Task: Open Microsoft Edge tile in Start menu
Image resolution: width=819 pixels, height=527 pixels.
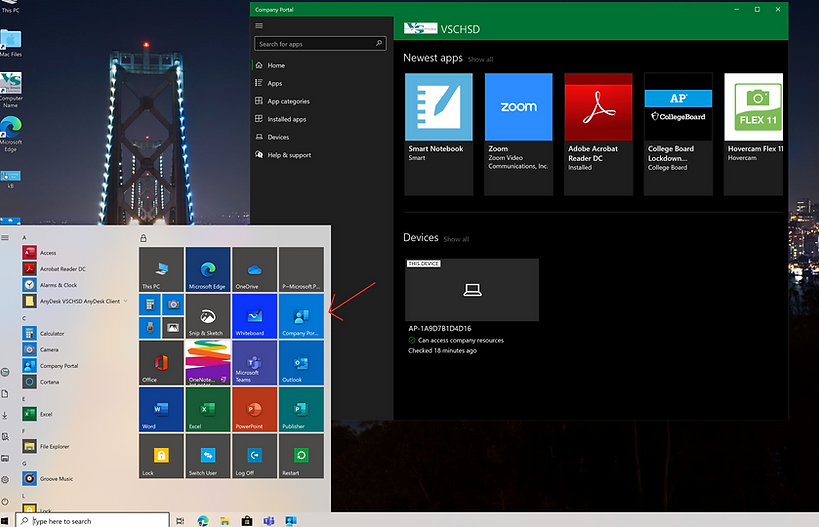Action: tap(208, 270)
